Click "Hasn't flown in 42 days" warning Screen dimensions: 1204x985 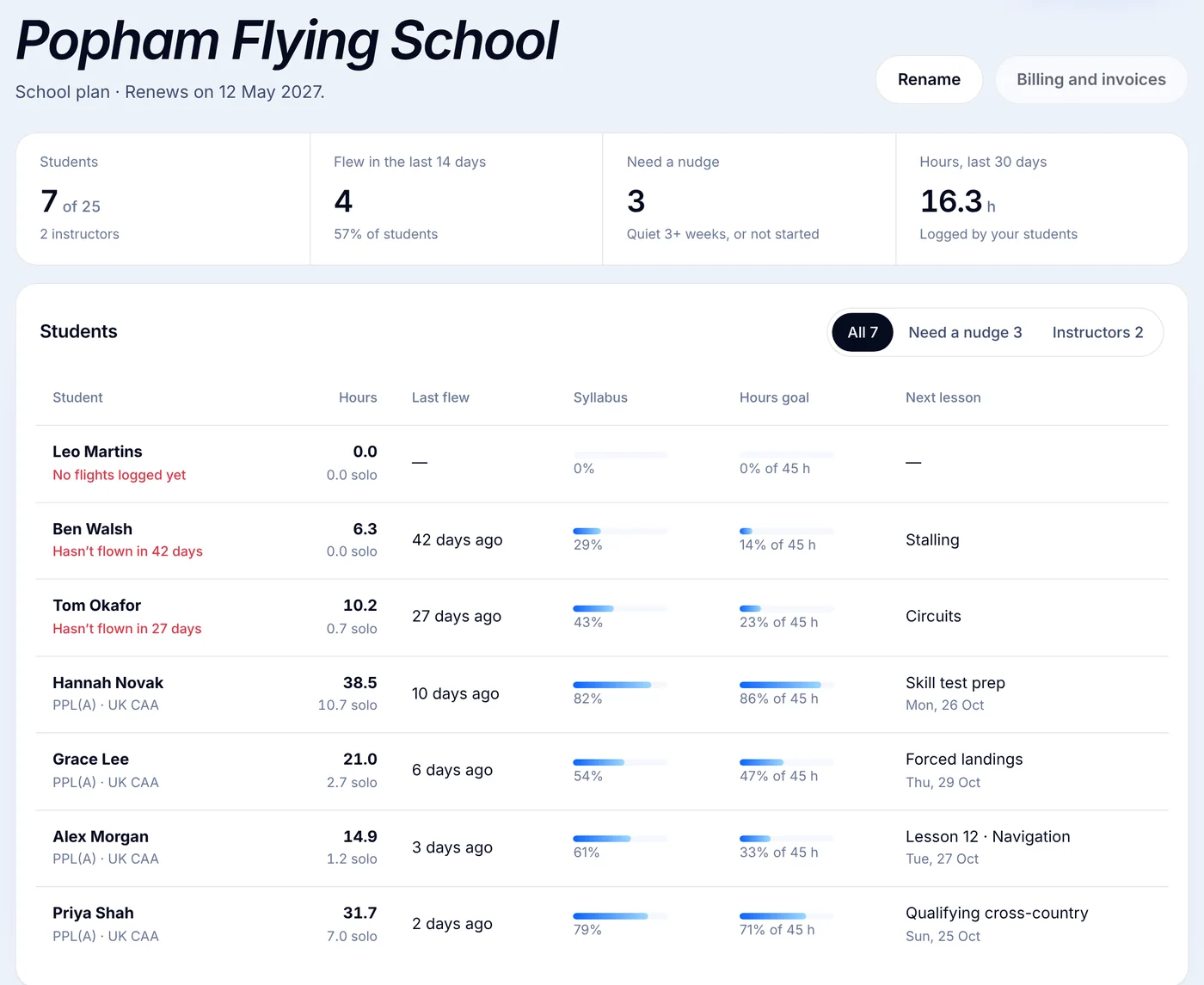[127, 551]
